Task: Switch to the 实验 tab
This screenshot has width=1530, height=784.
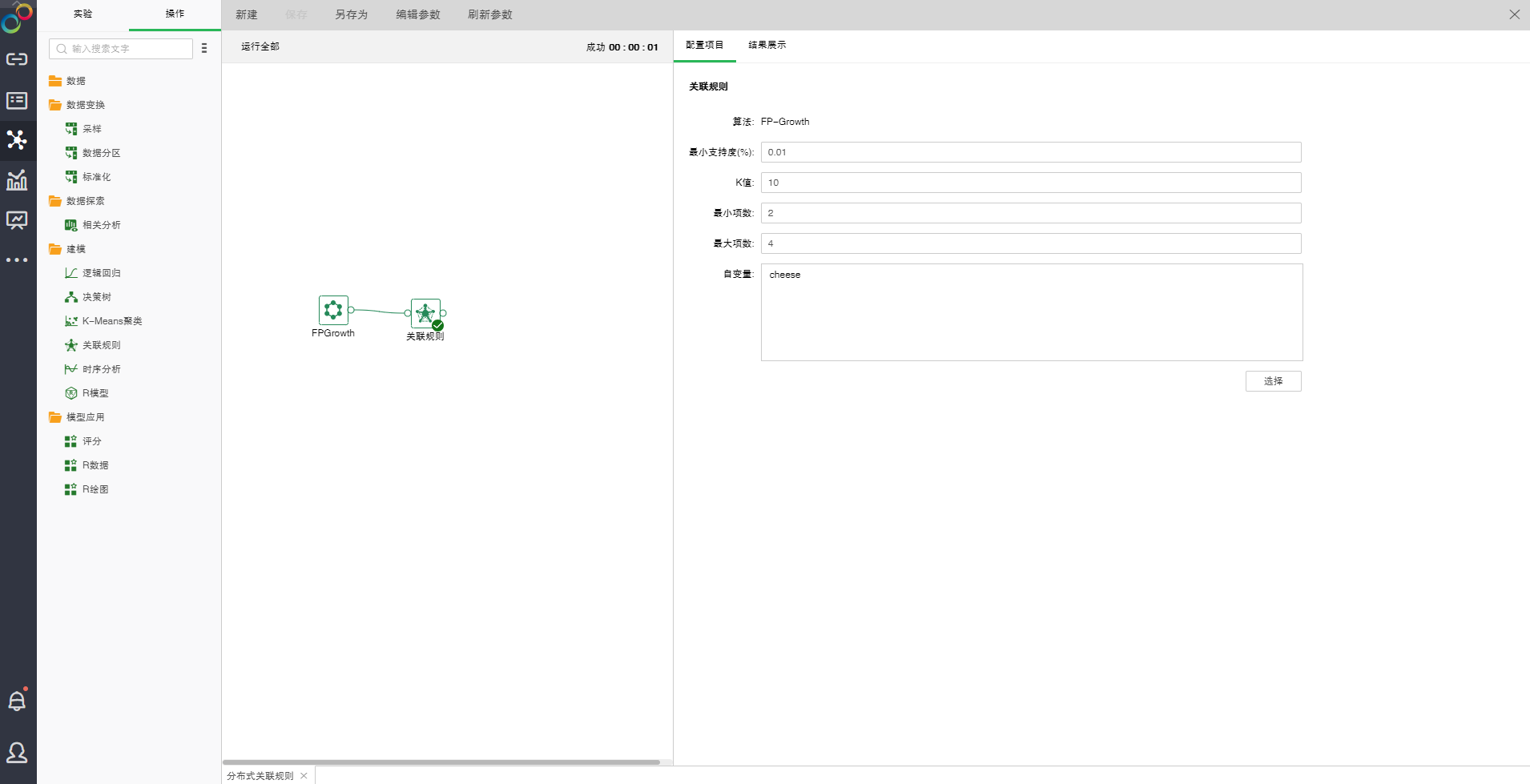Action: pos(83,14)
